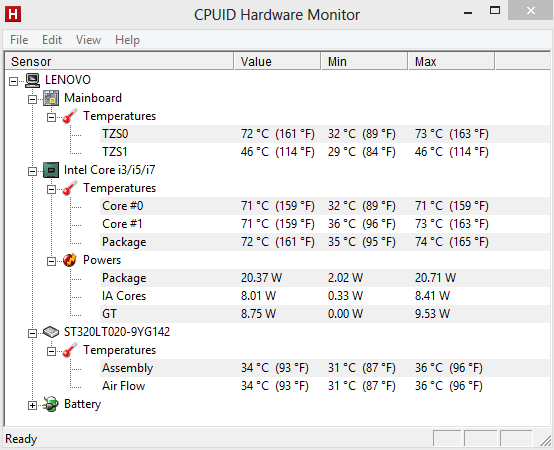The height and width of the screenshot is (450, 554).
Task: Select the TZS0 temperature row
Action: click(x=324, y=134)
